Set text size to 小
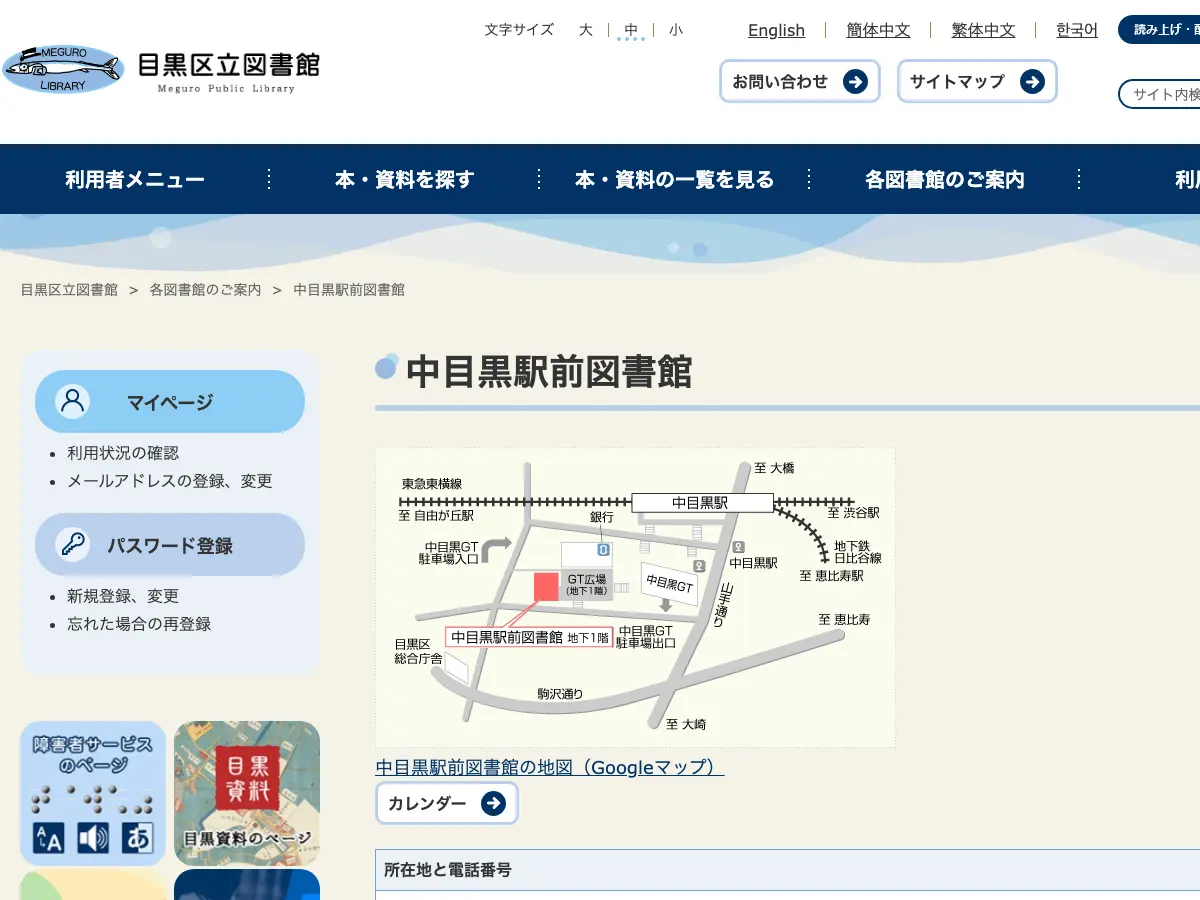Viewport: 1200px width, 900px height. tap(676, 30)
